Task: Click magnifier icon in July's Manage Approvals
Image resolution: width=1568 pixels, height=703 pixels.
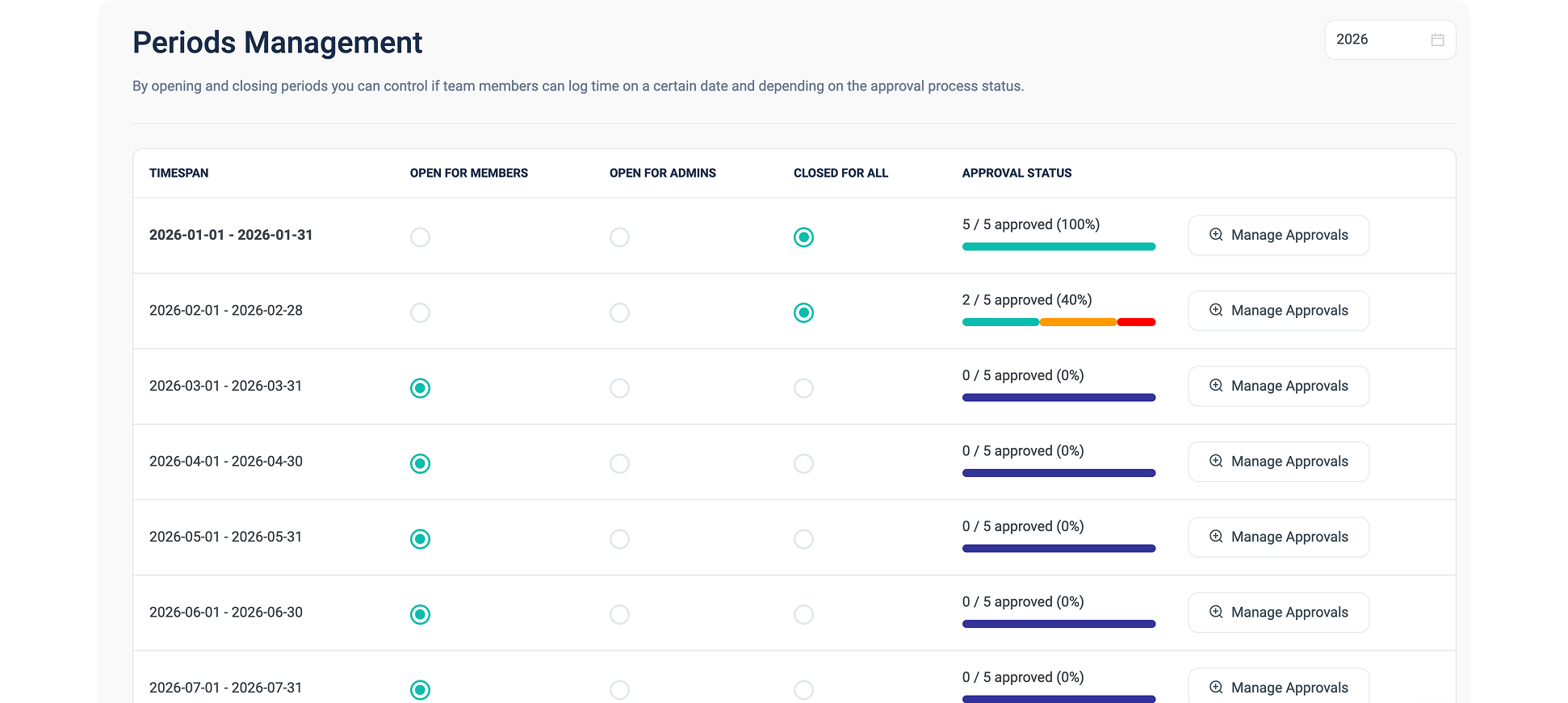Action: [1216, 687]
